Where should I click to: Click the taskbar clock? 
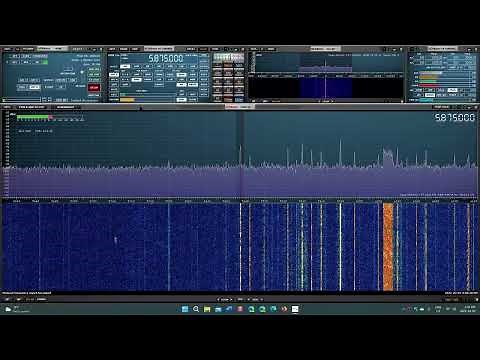point(469,309)
